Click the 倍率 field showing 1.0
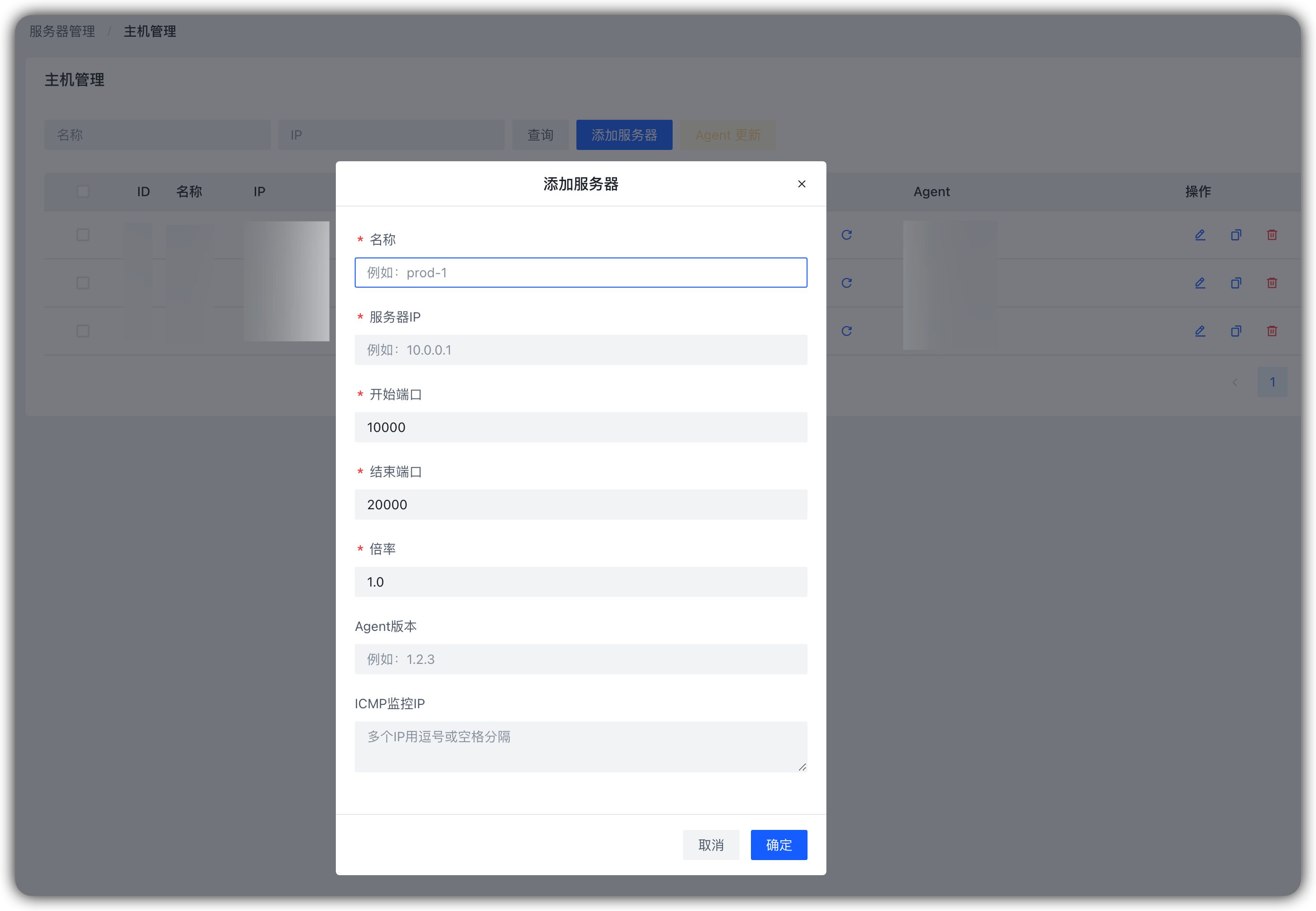Image resolution: width=1316 pixels, height=911 pixels. pyautogui.click(x=581, y=582)
